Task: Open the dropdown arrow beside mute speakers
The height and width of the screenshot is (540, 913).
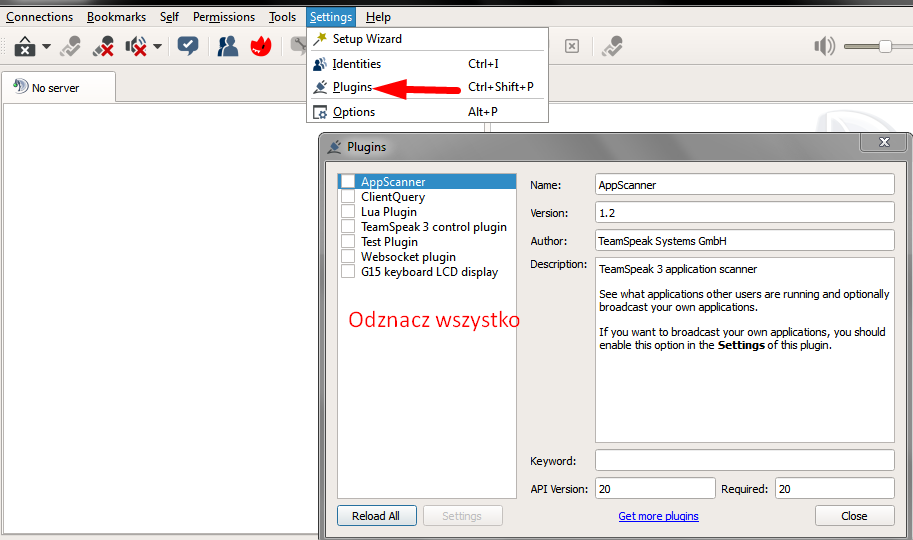Action: click(x=157, y=46)
